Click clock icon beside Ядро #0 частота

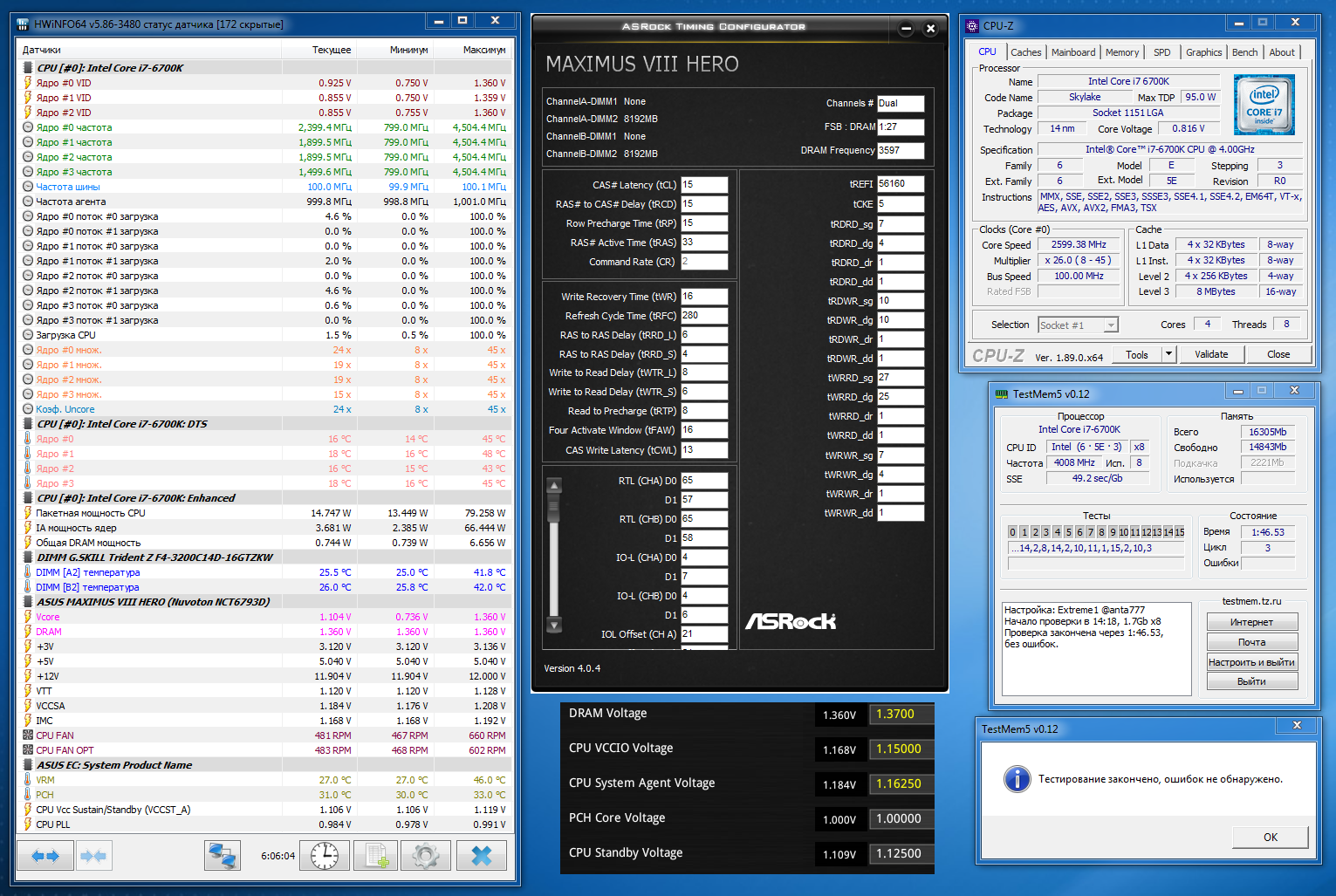click(28, 127)
